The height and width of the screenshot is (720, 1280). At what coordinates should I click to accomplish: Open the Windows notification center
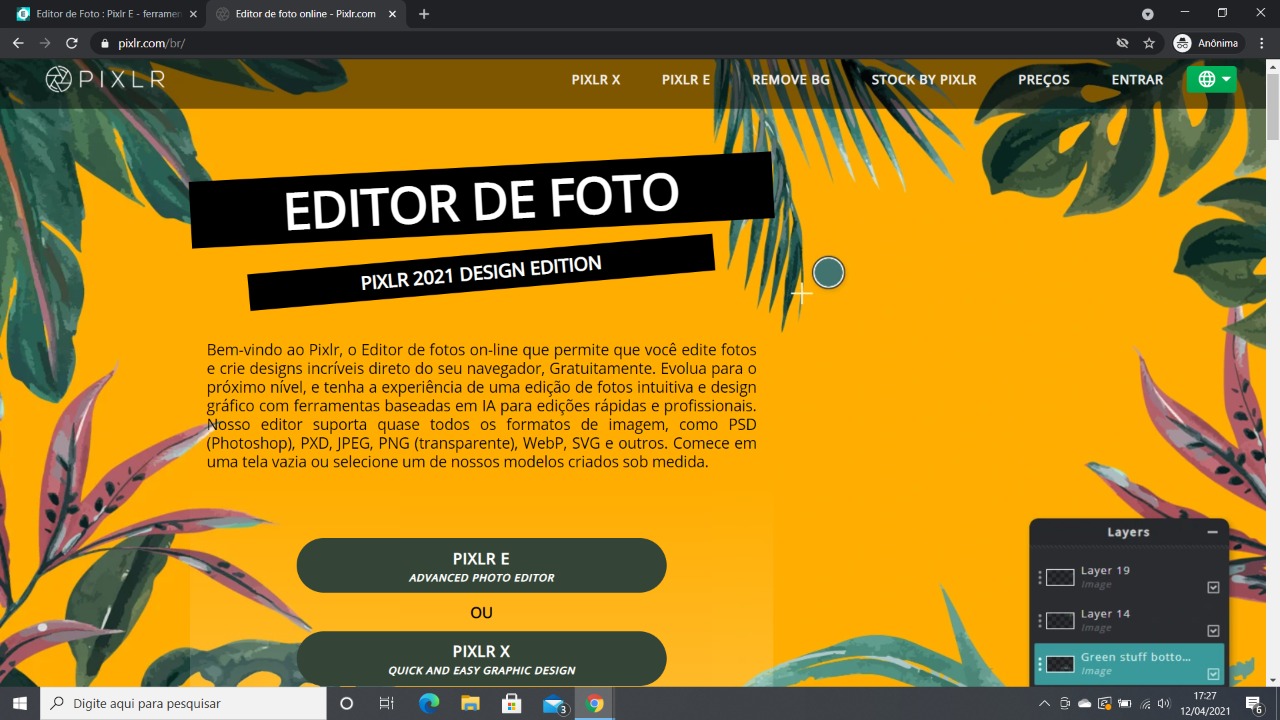pos(1253,704)
